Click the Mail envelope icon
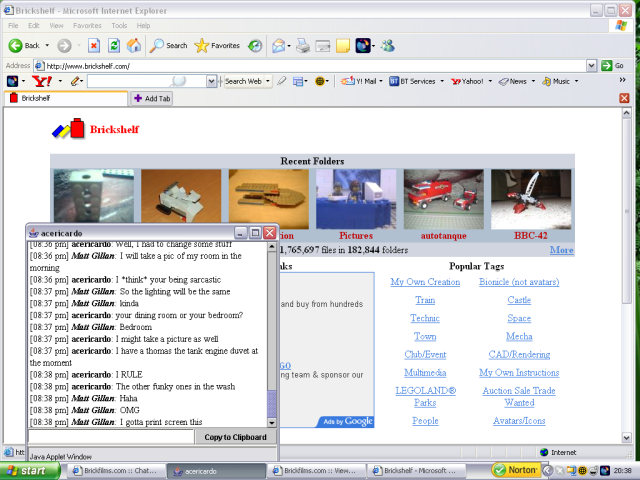 [x=278, y=46]
